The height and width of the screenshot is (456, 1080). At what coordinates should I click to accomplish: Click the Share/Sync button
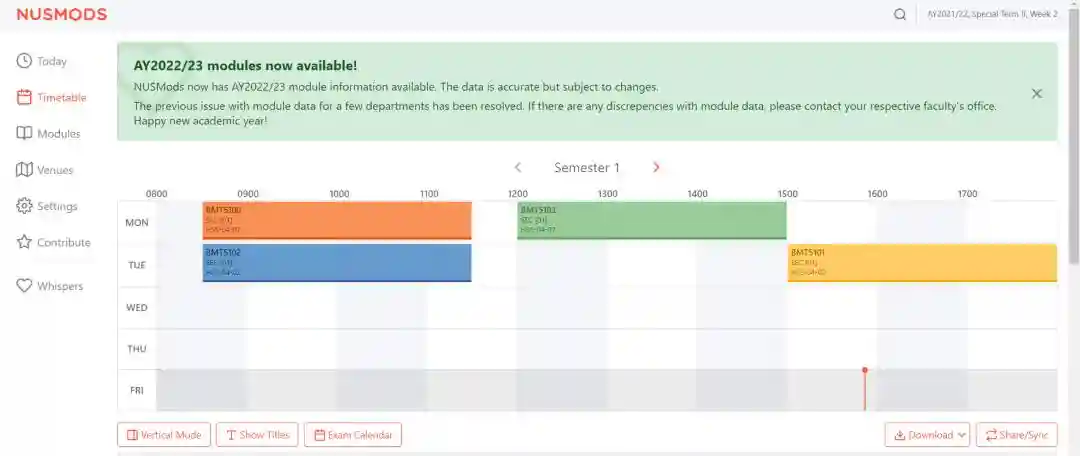1016,435
